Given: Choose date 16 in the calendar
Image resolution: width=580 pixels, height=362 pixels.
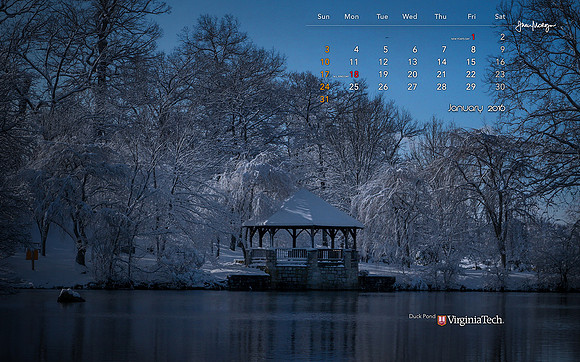Looking at the screenshot, I should click(500, 62).
